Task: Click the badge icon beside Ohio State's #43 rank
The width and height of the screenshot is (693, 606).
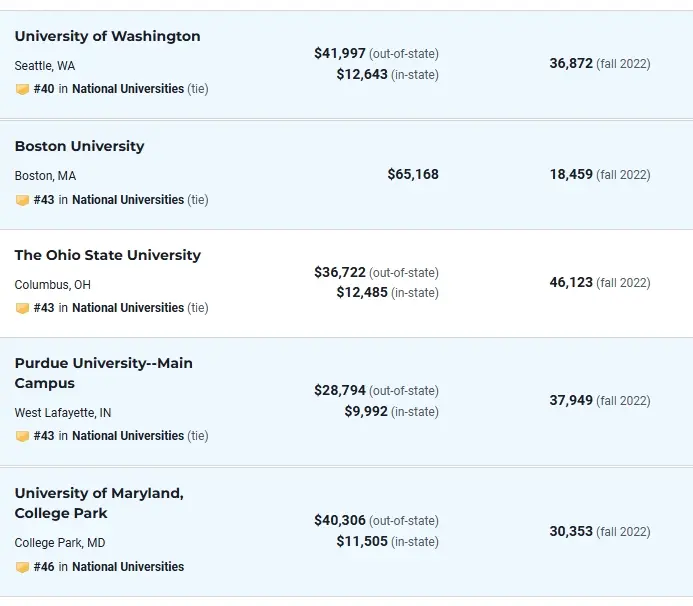Action: pyautogui.click(x=22, y=308)
